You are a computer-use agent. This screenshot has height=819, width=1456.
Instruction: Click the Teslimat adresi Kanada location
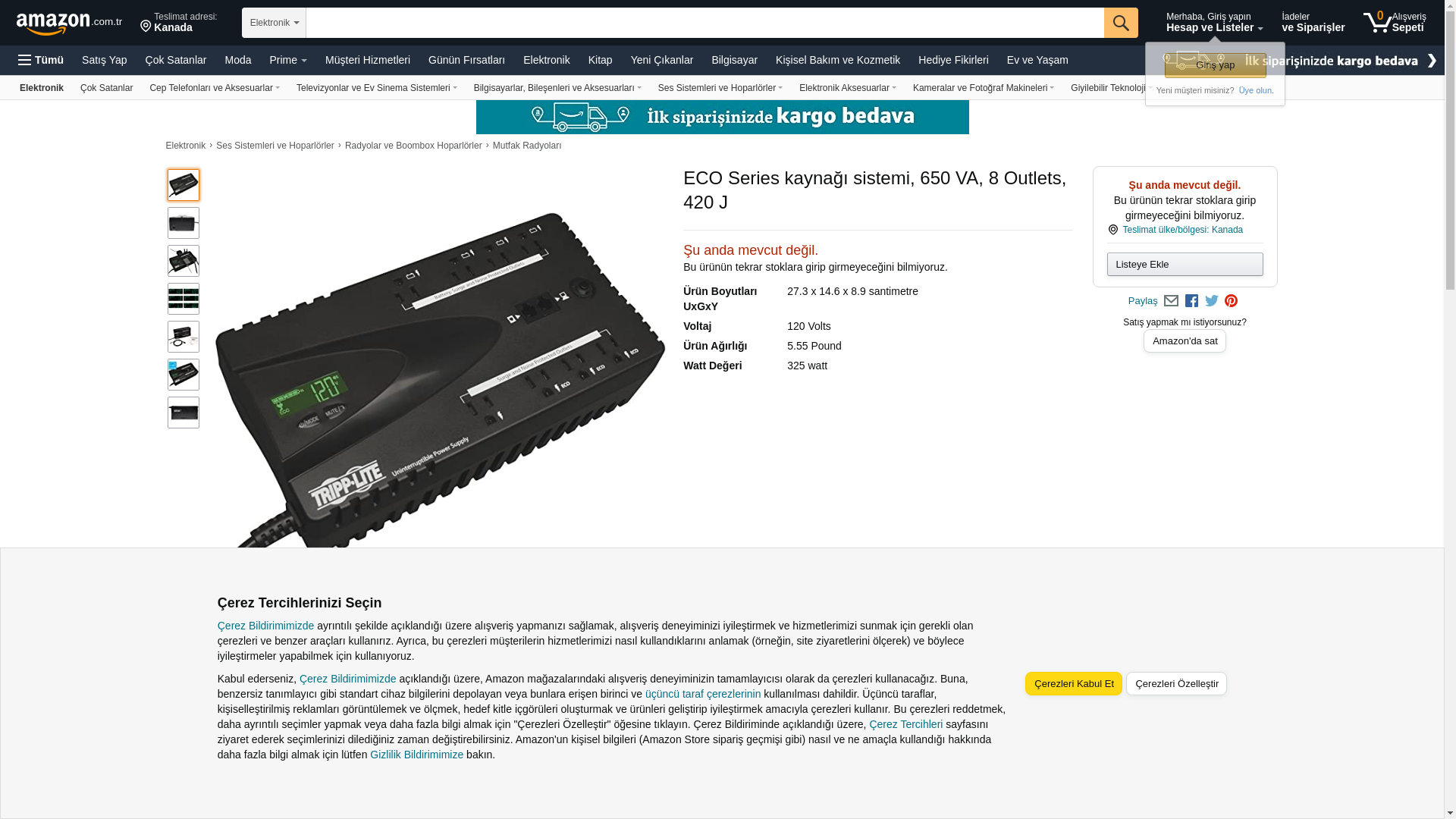click(179, 23)
